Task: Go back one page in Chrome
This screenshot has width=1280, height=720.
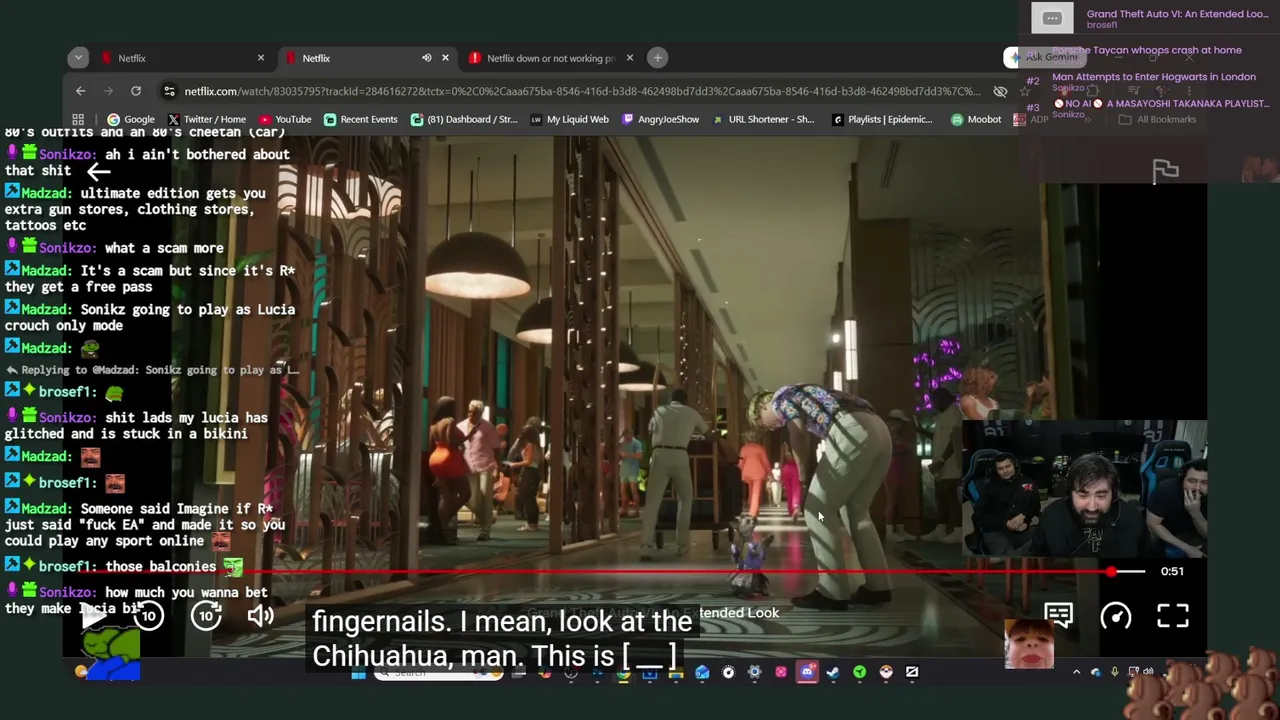Action: click(x=81, y=91)
